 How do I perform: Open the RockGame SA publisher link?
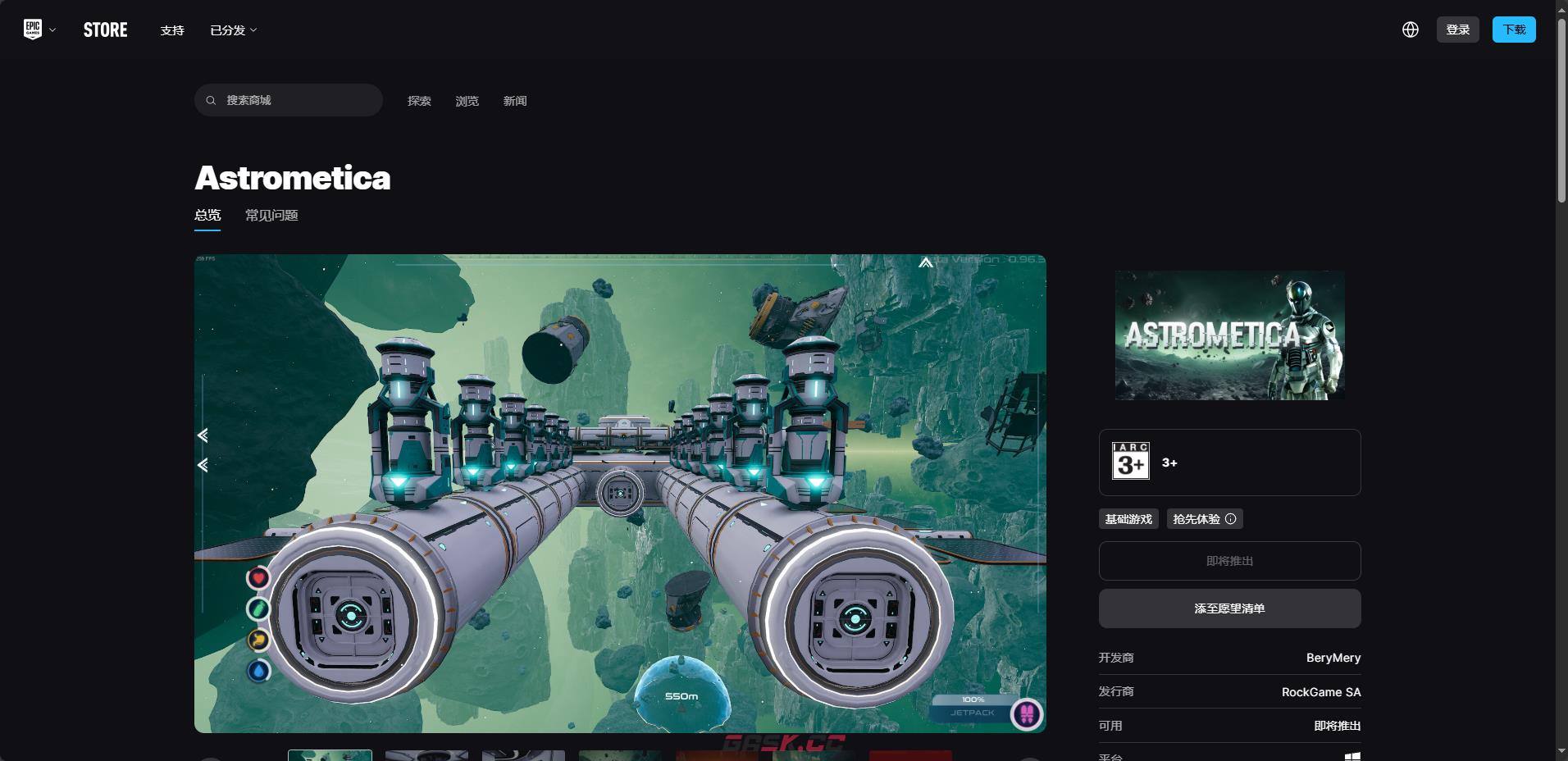tap(1321, 692)
